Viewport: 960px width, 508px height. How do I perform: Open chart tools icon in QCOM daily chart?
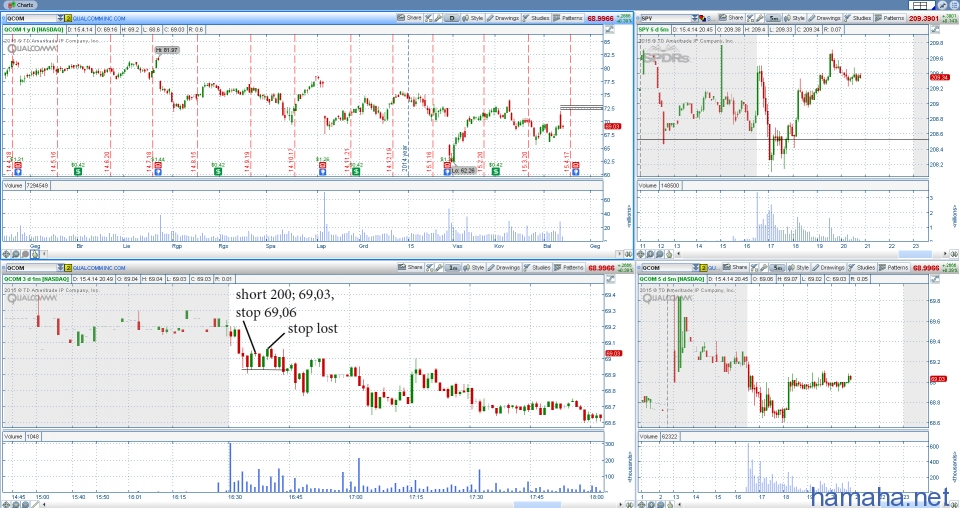click(x=428, y=18)
